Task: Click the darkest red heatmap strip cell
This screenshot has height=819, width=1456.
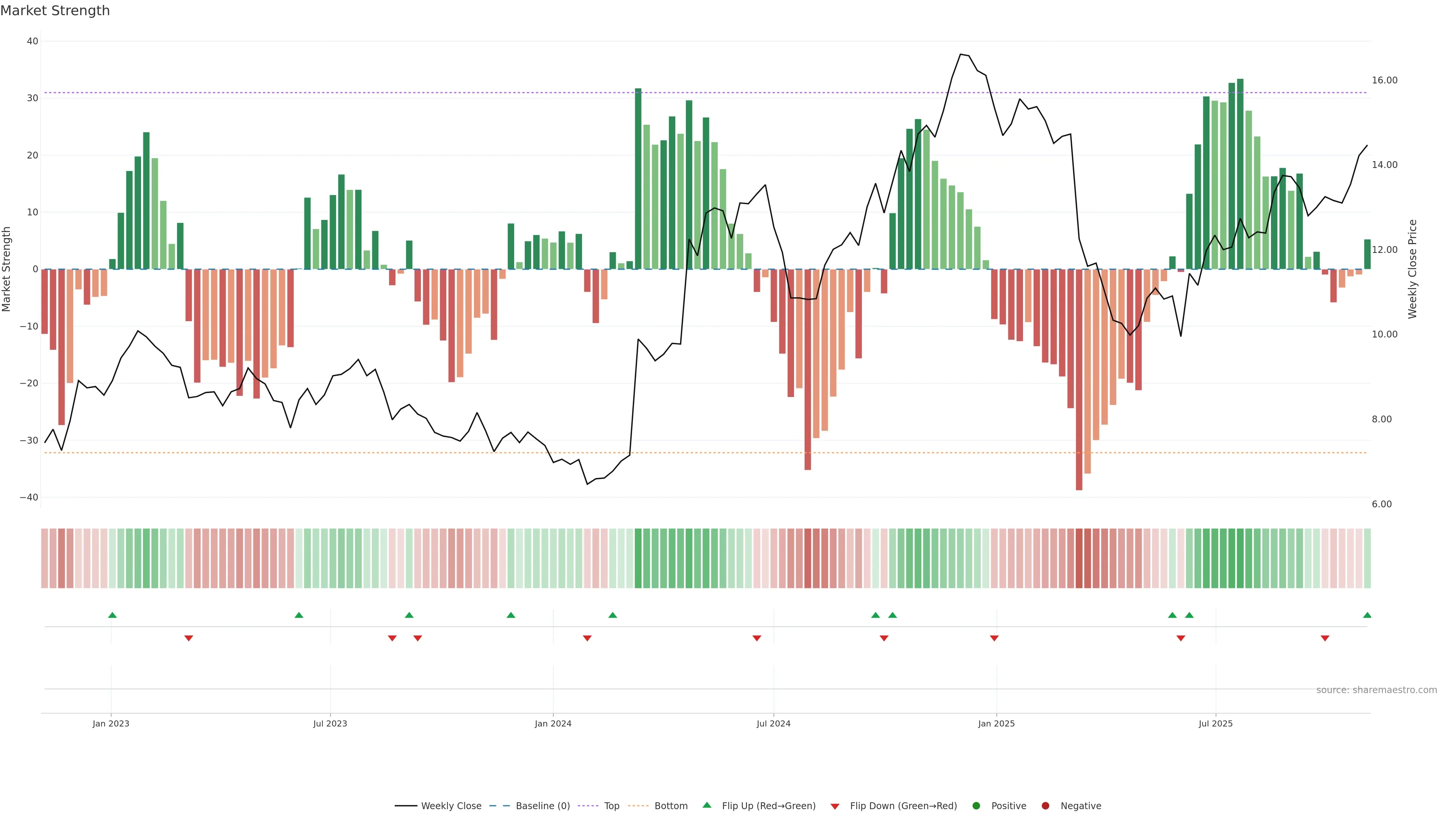Action: coord(1079,558)
